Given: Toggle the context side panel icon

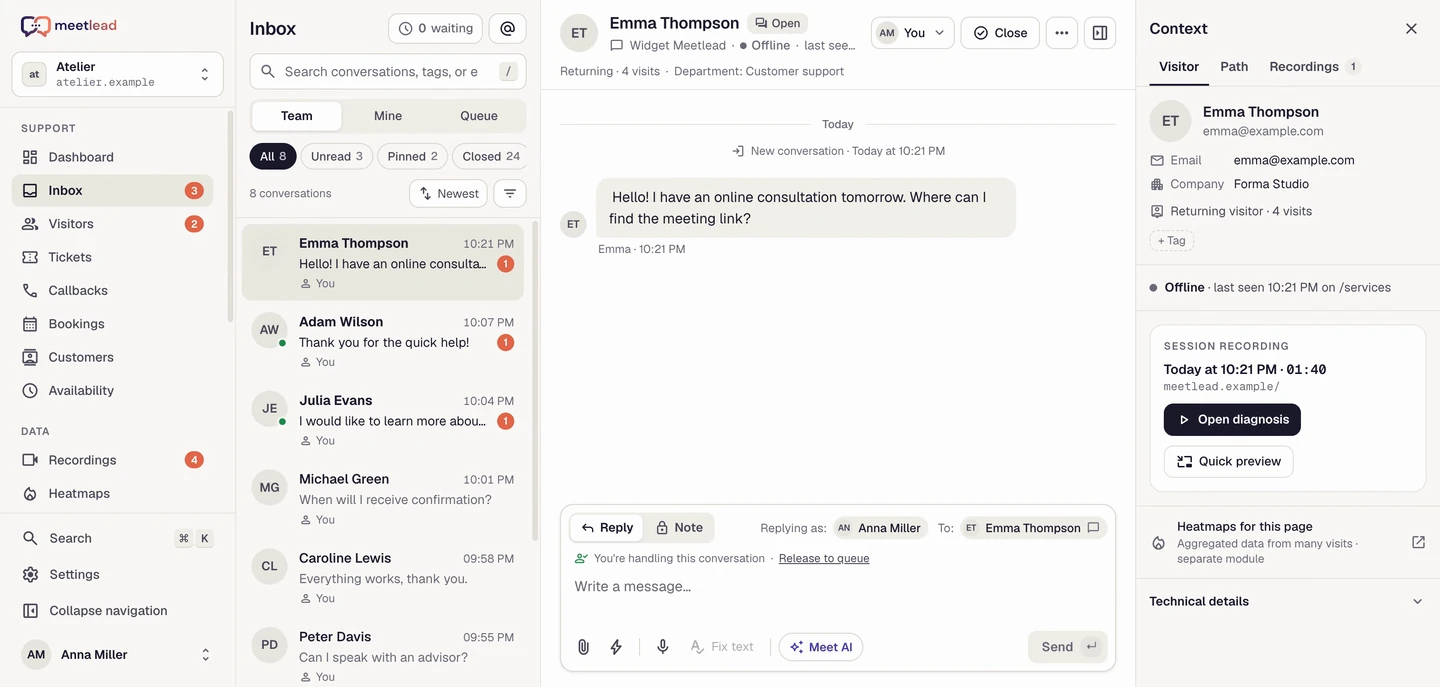Looking at the screenshot, I should click(1100, 33).
